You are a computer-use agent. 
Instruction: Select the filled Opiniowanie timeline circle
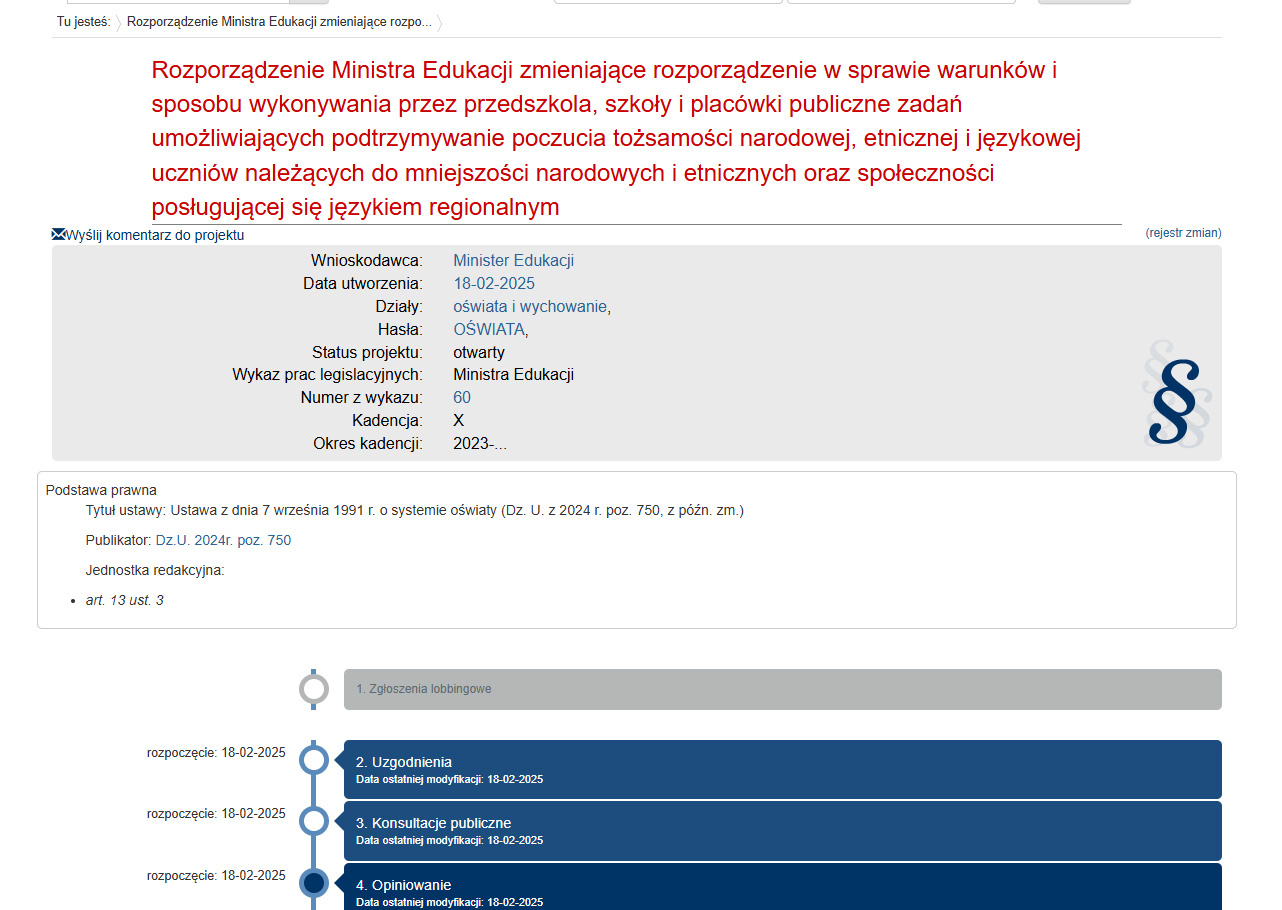pos(314,883)
